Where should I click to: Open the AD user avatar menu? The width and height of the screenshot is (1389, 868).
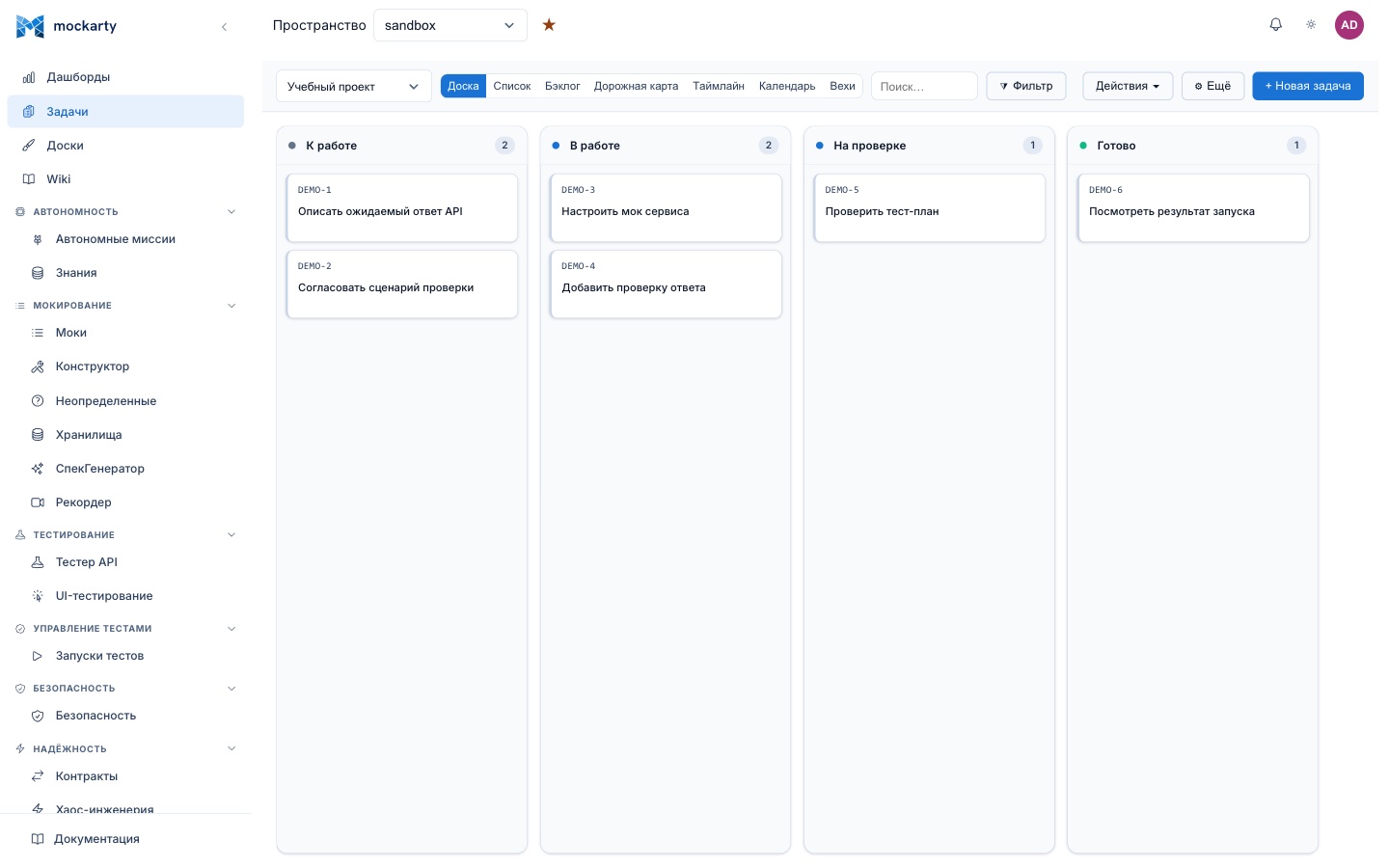[x=1348, y=25]
